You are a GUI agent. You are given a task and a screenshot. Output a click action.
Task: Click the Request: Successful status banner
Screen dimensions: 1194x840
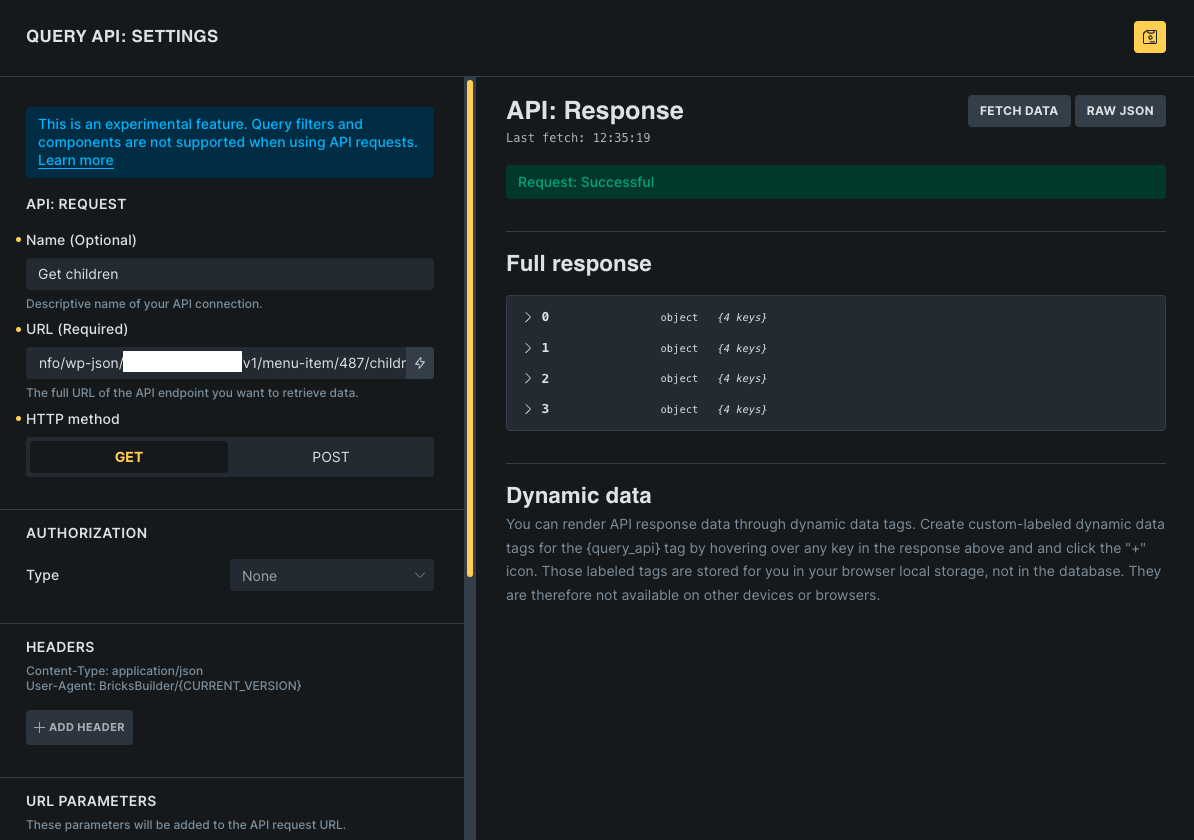click(x=835, y=182)
